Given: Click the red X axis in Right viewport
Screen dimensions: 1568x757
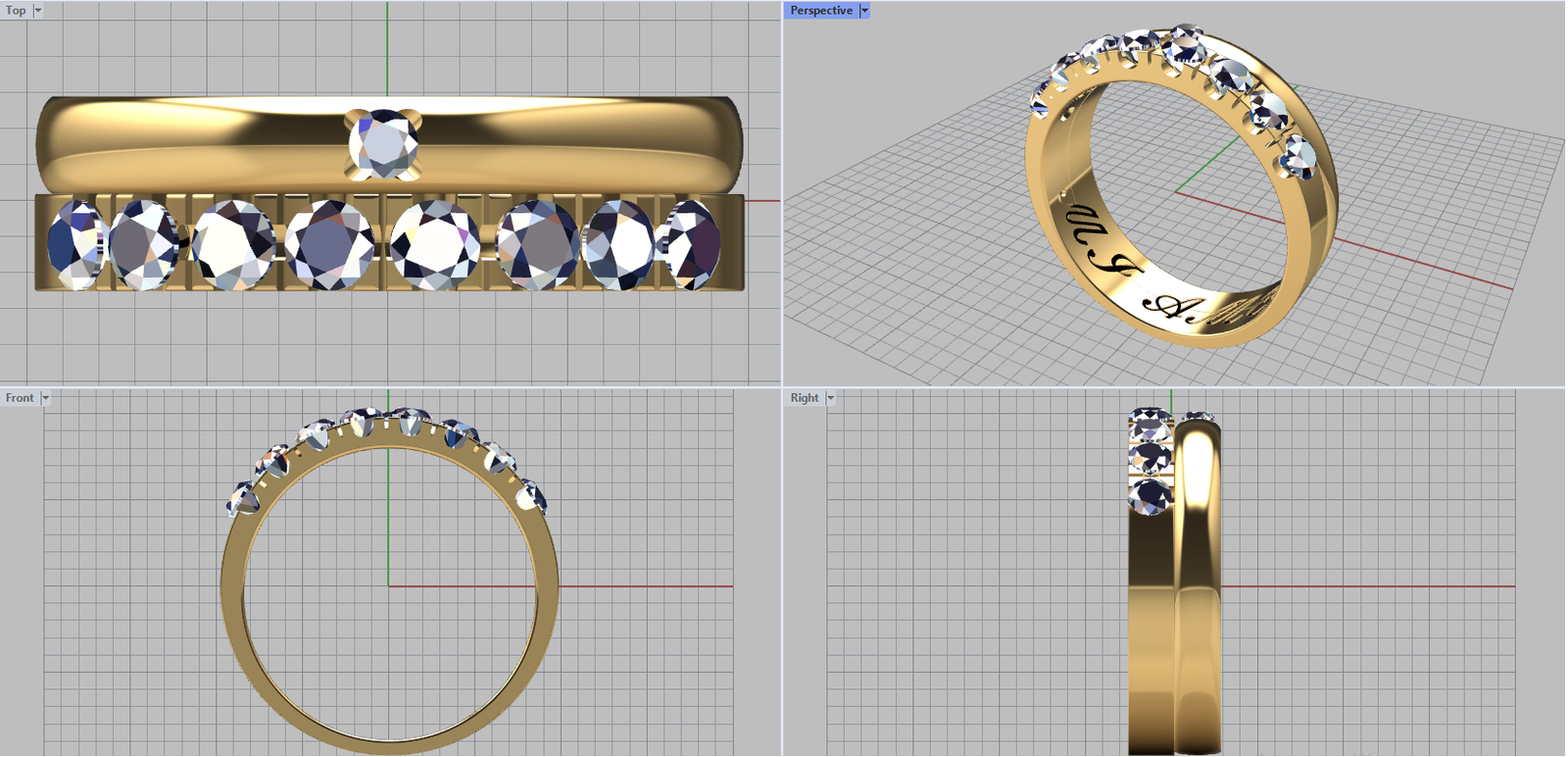Looking at the screenshot, I should pyautogui.click(x=1372, y=586).
